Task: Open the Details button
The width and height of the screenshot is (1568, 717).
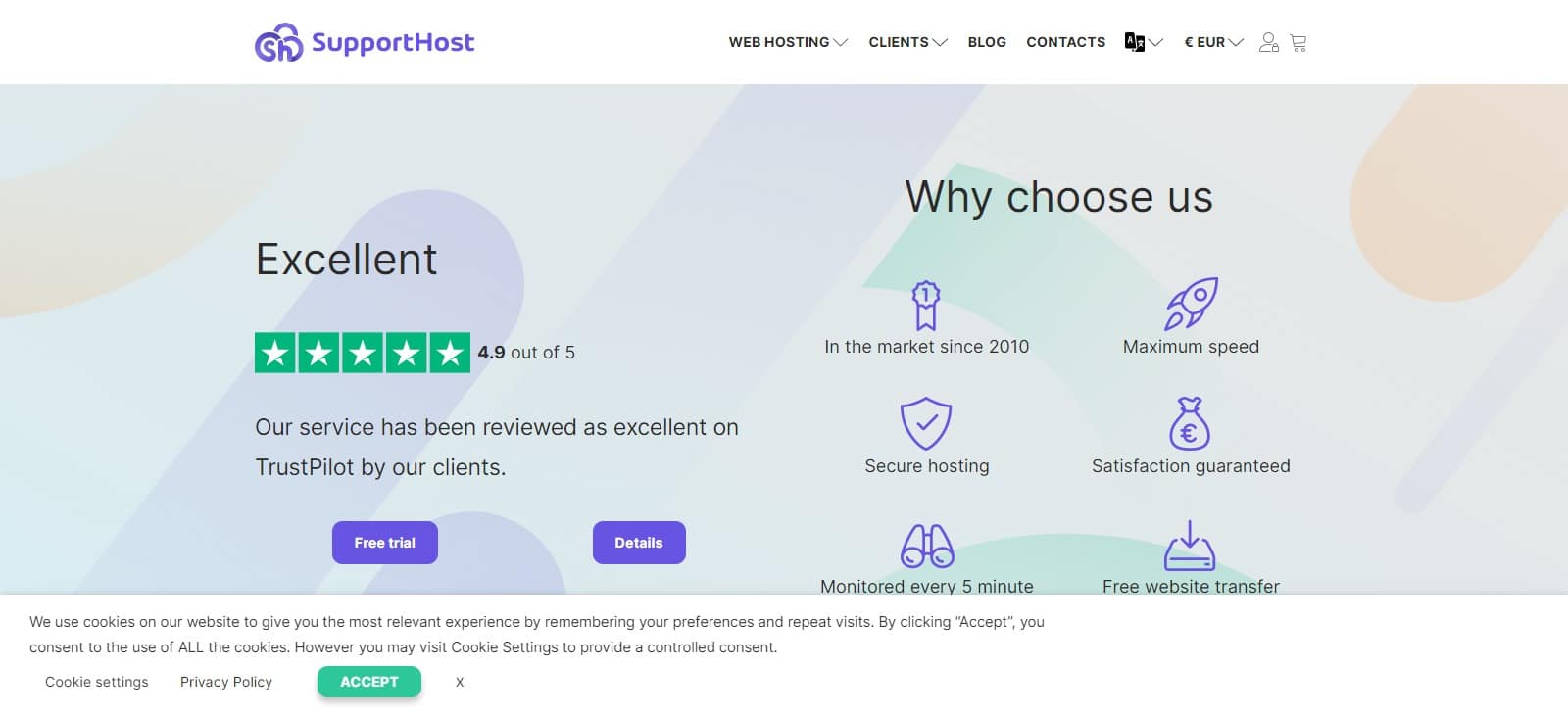Action: pyautogui.click(x=639, y=543)
